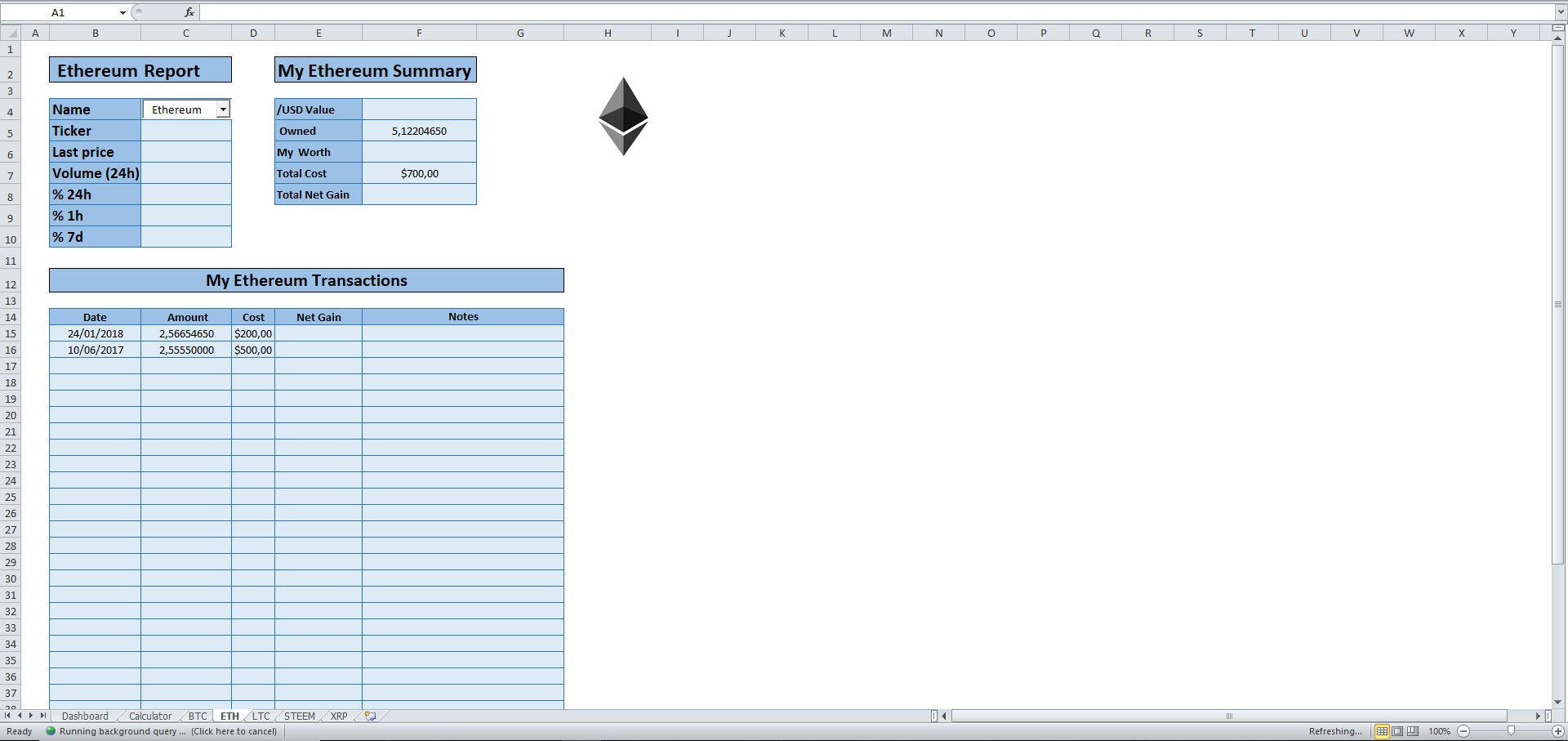Click the previous sheet scroll arrow
1568x741 pixels.
[x=20, y=716]
